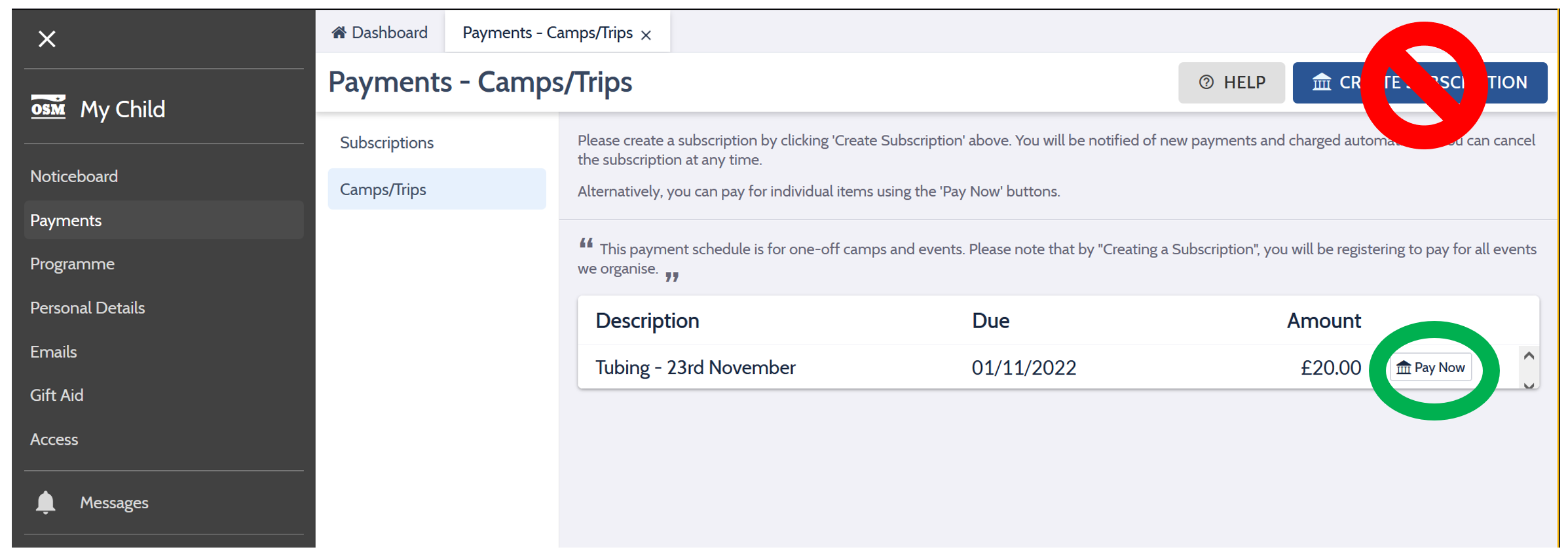
Task: Close the sidebar menu with X icon
Action: point(47,39)
